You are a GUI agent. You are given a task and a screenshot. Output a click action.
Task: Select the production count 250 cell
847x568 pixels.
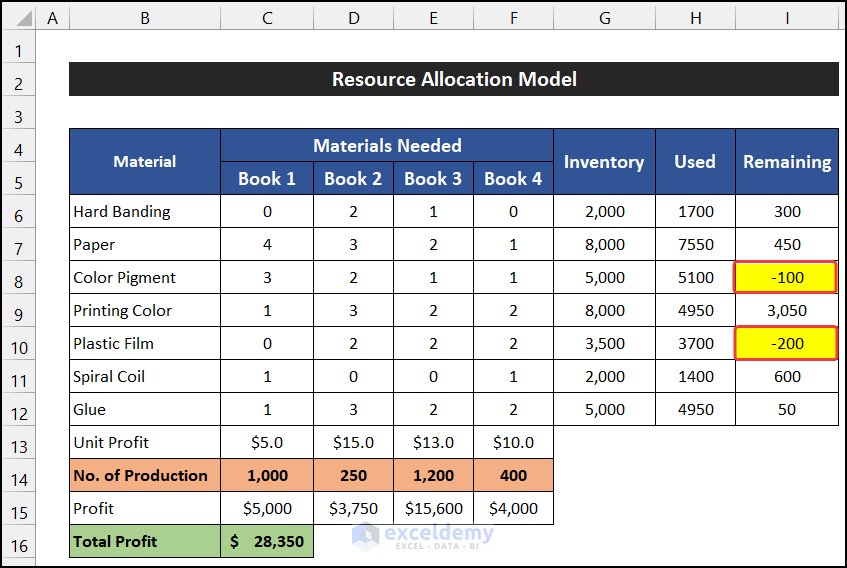coord(353,475)
